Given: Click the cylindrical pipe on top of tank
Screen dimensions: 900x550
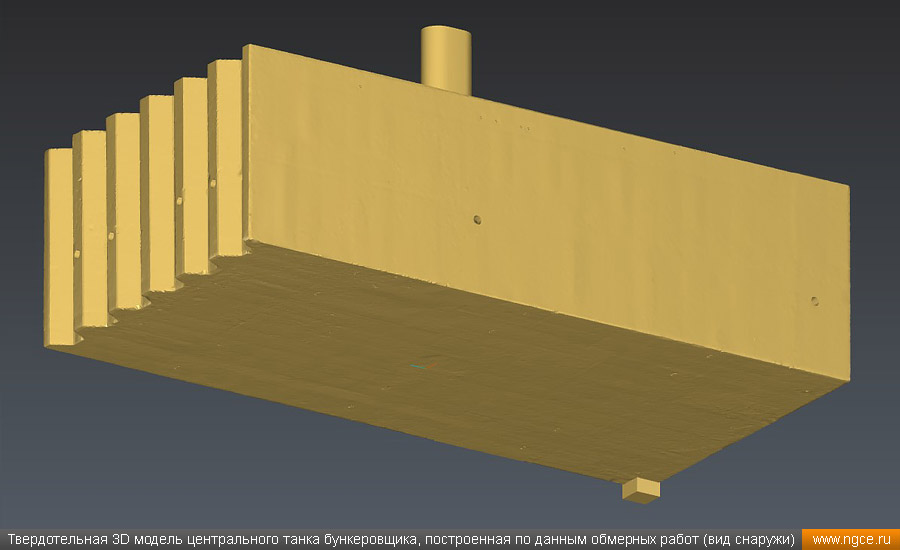Looking at the screenshot, I should point(446,60).
